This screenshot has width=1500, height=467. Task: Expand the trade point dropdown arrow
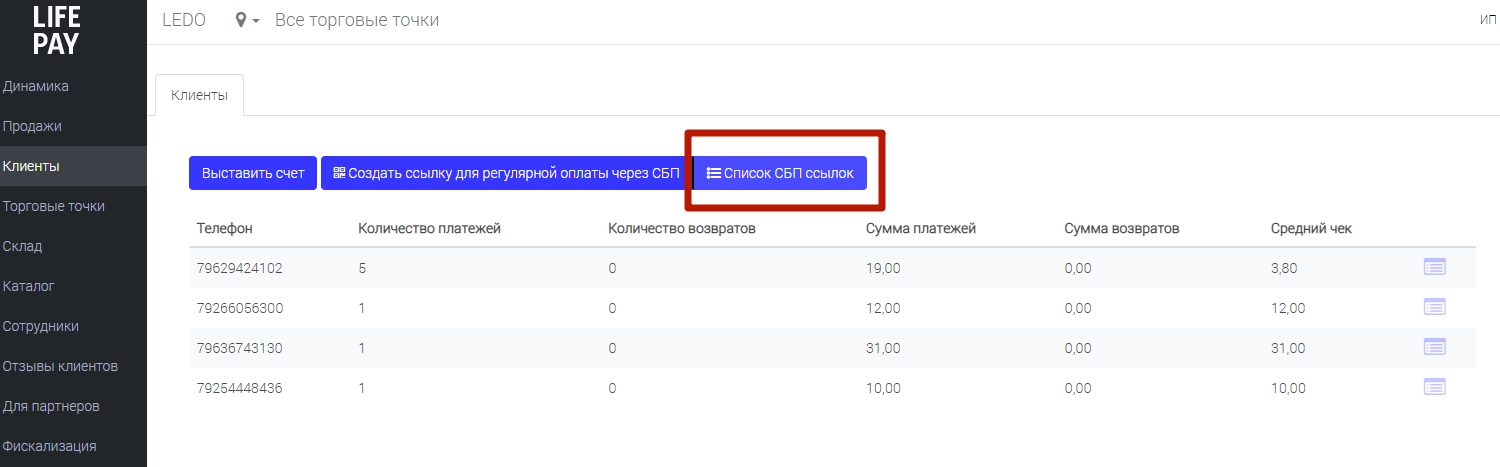(256, 21)
